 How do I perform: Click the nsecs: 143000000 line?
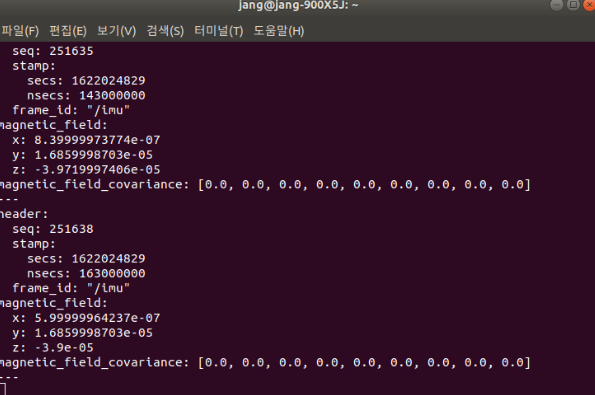(86, 95)
